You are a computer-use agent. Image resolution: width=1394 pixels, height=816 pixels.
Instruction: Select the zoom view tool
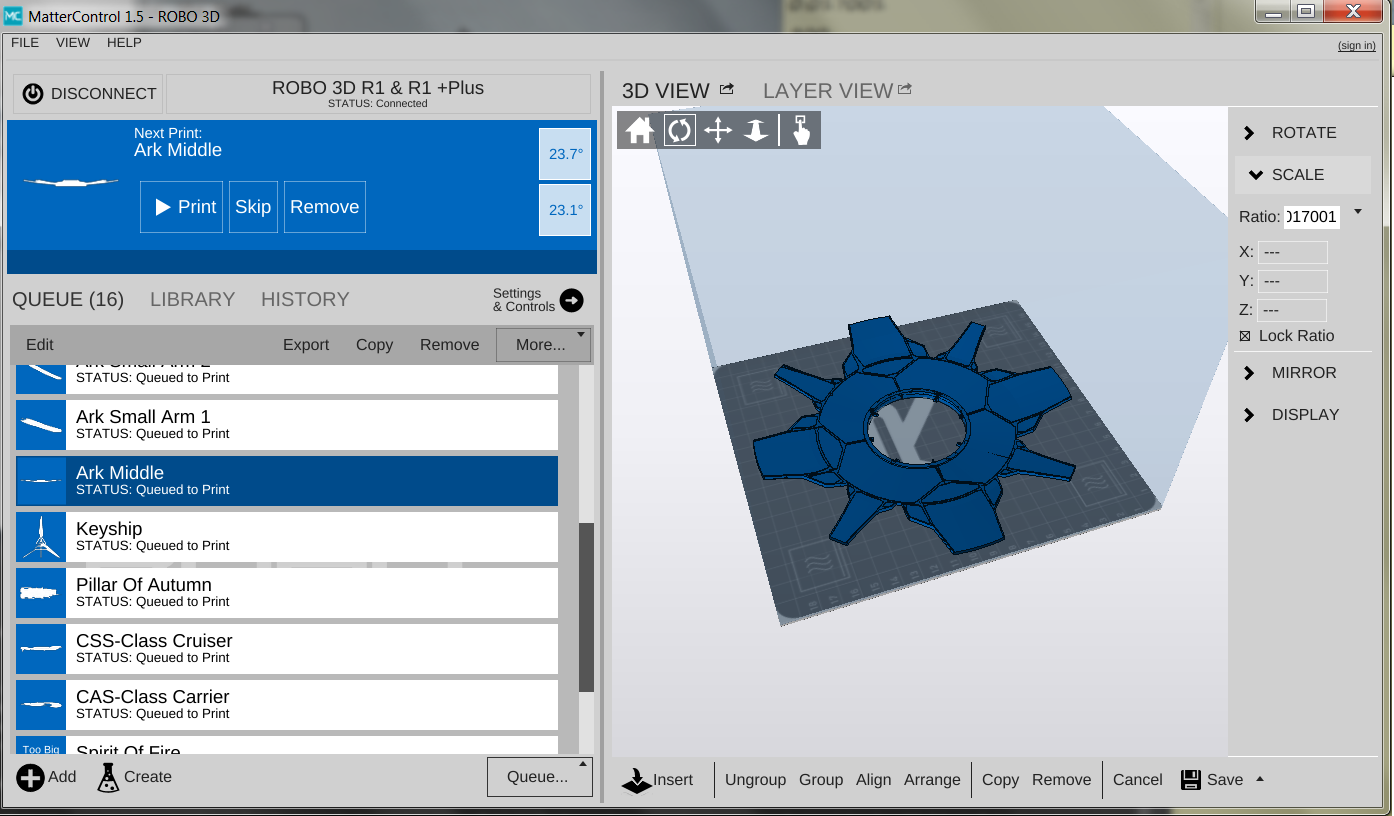pyautogui.click(x=756, y=130)
